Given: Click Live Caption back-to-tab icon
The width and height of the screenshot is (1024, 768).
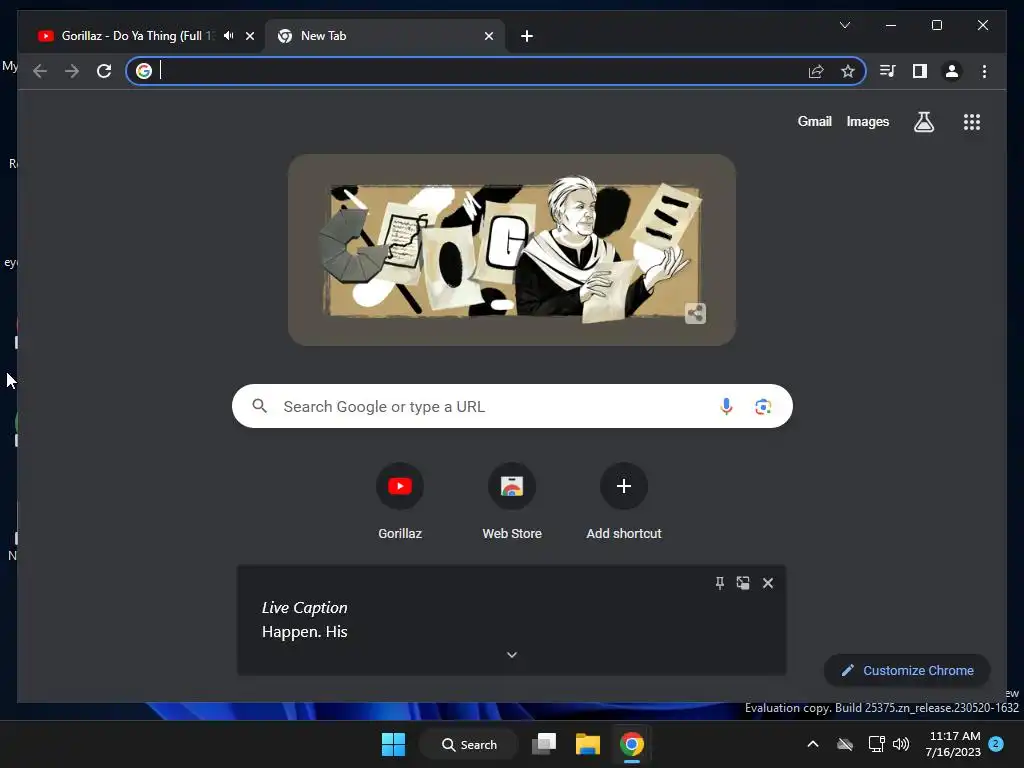Looking at the screenshot, I should coord(743,583).
